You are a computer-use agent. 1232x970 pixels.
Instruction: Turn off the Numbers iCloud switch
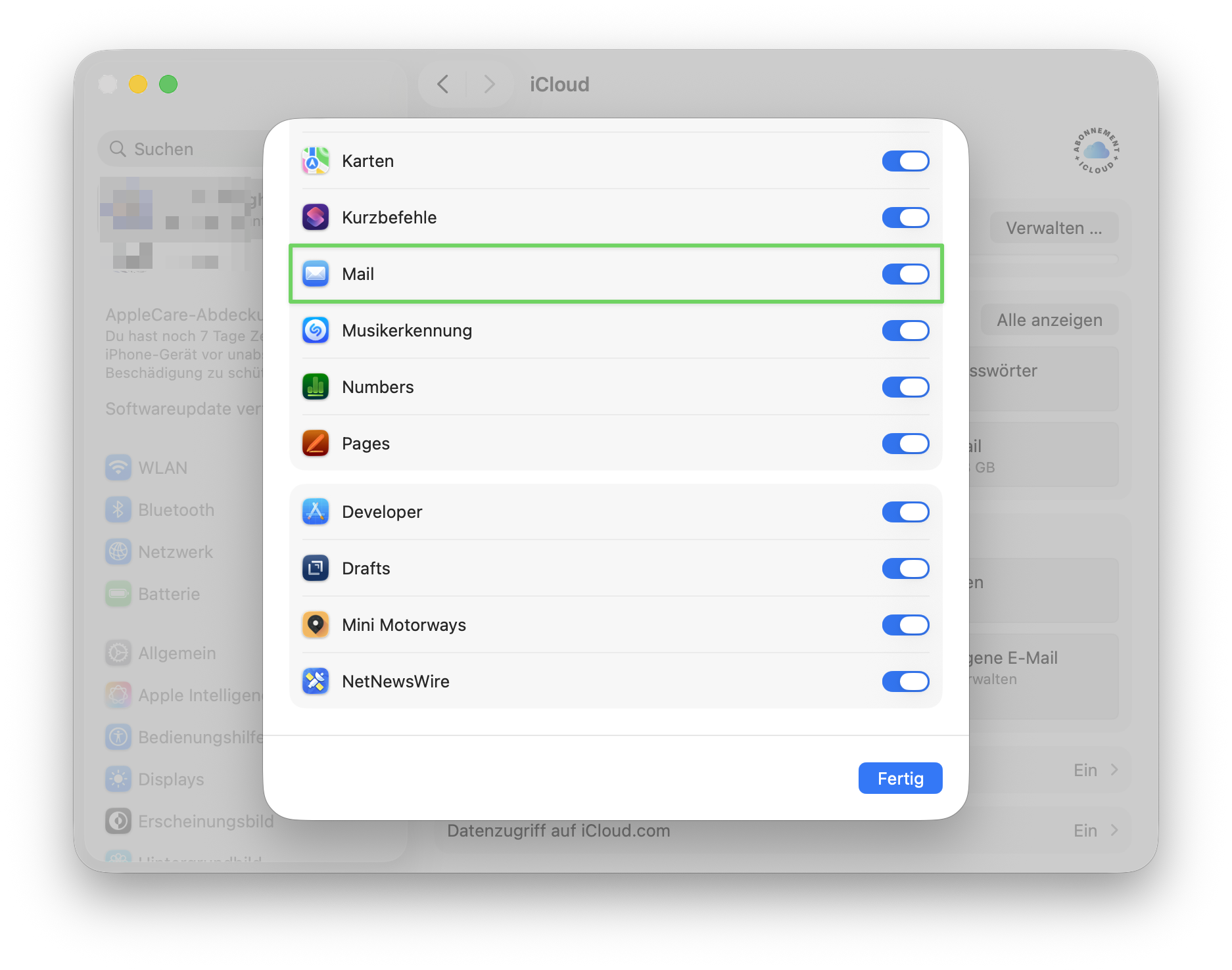[905, 387]
